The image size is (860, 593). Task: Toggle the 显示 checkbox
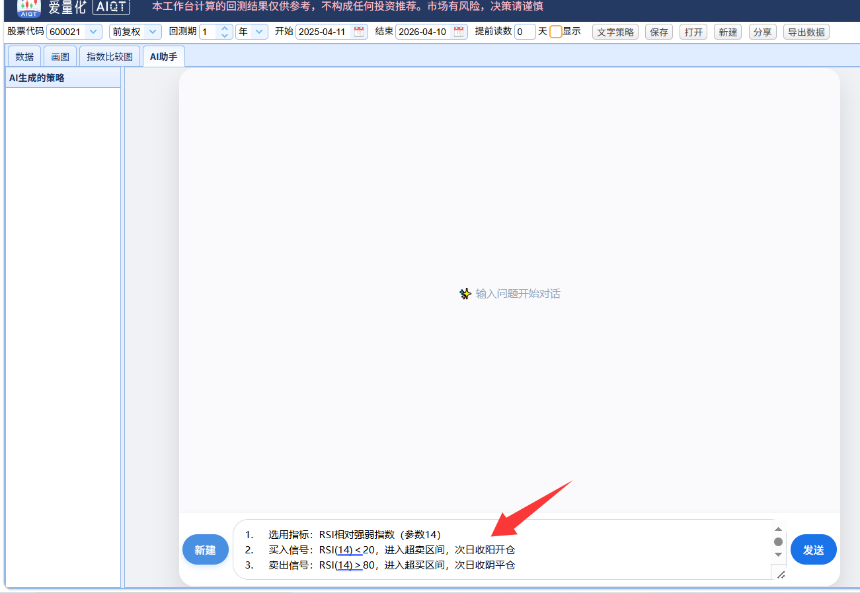pos(556,31)
